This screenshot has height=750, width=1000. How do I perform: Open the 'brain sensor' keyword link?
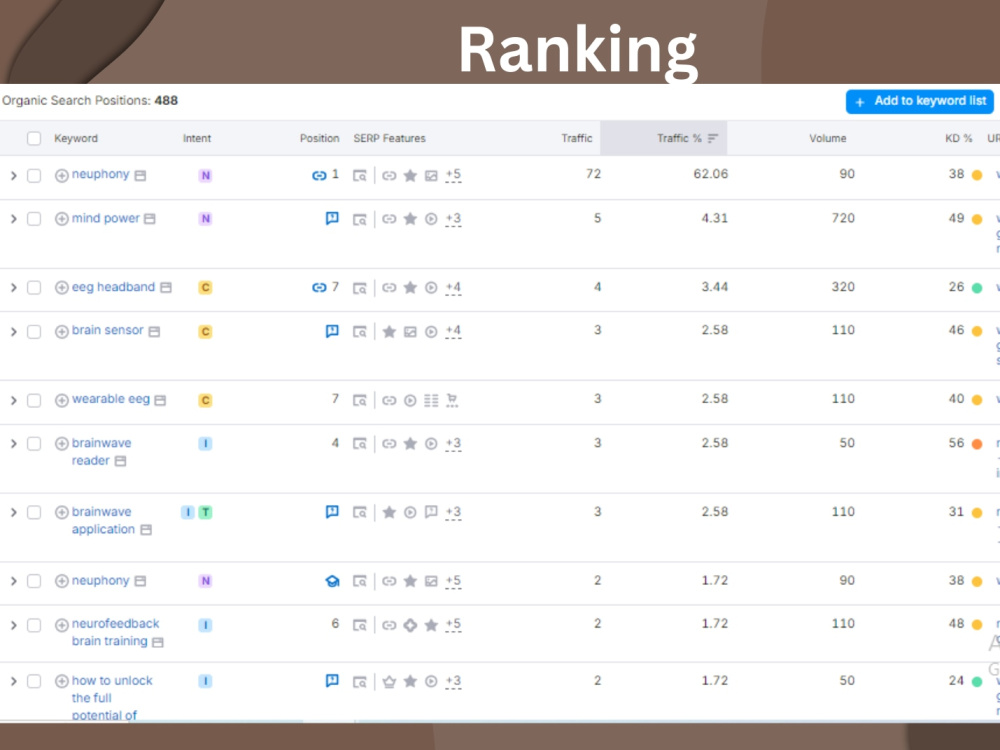[108, 330]
